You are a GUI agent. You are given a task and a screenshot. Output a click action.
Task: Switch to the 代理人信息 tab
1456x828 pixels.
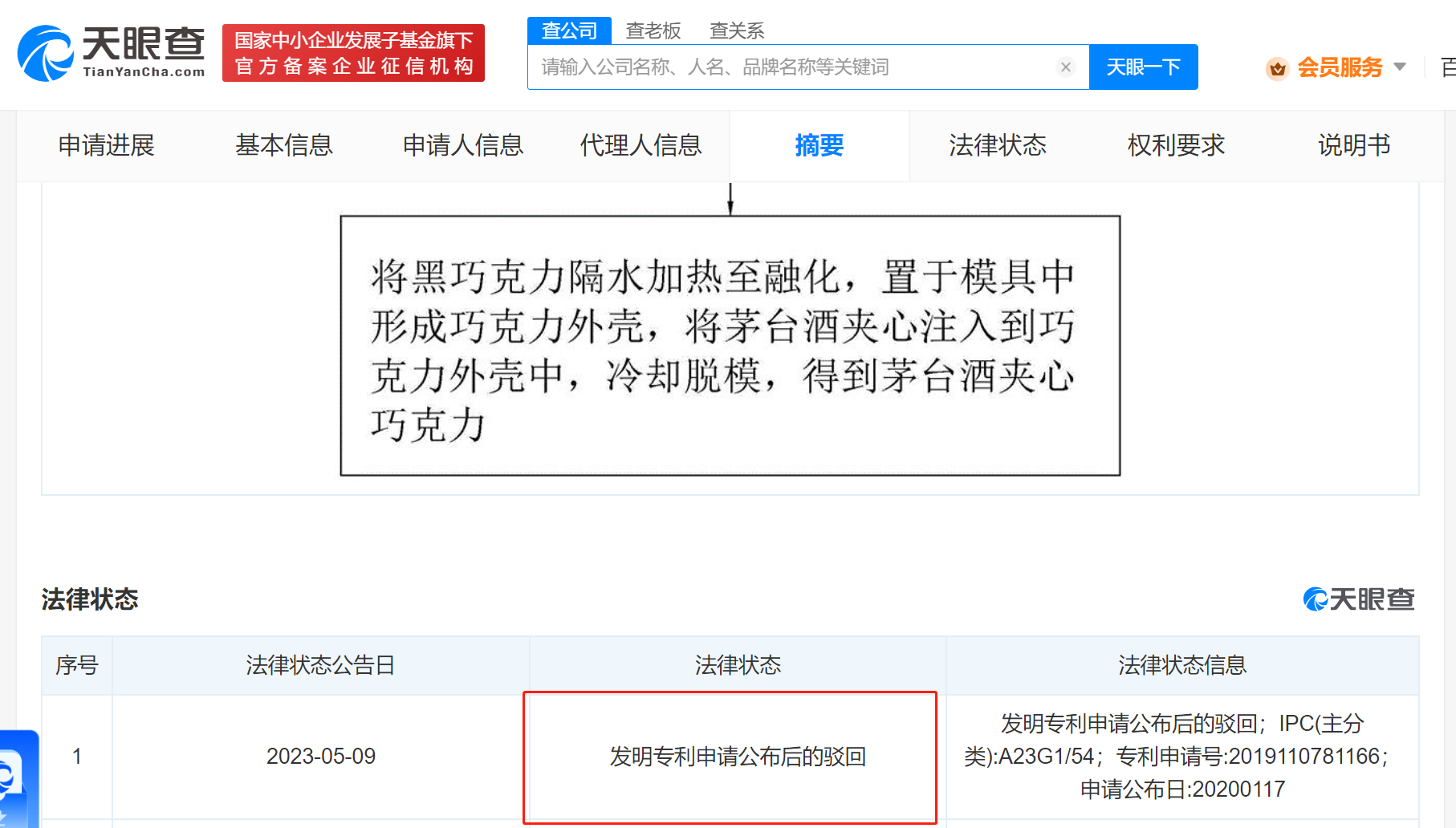(x=641, y=145)
